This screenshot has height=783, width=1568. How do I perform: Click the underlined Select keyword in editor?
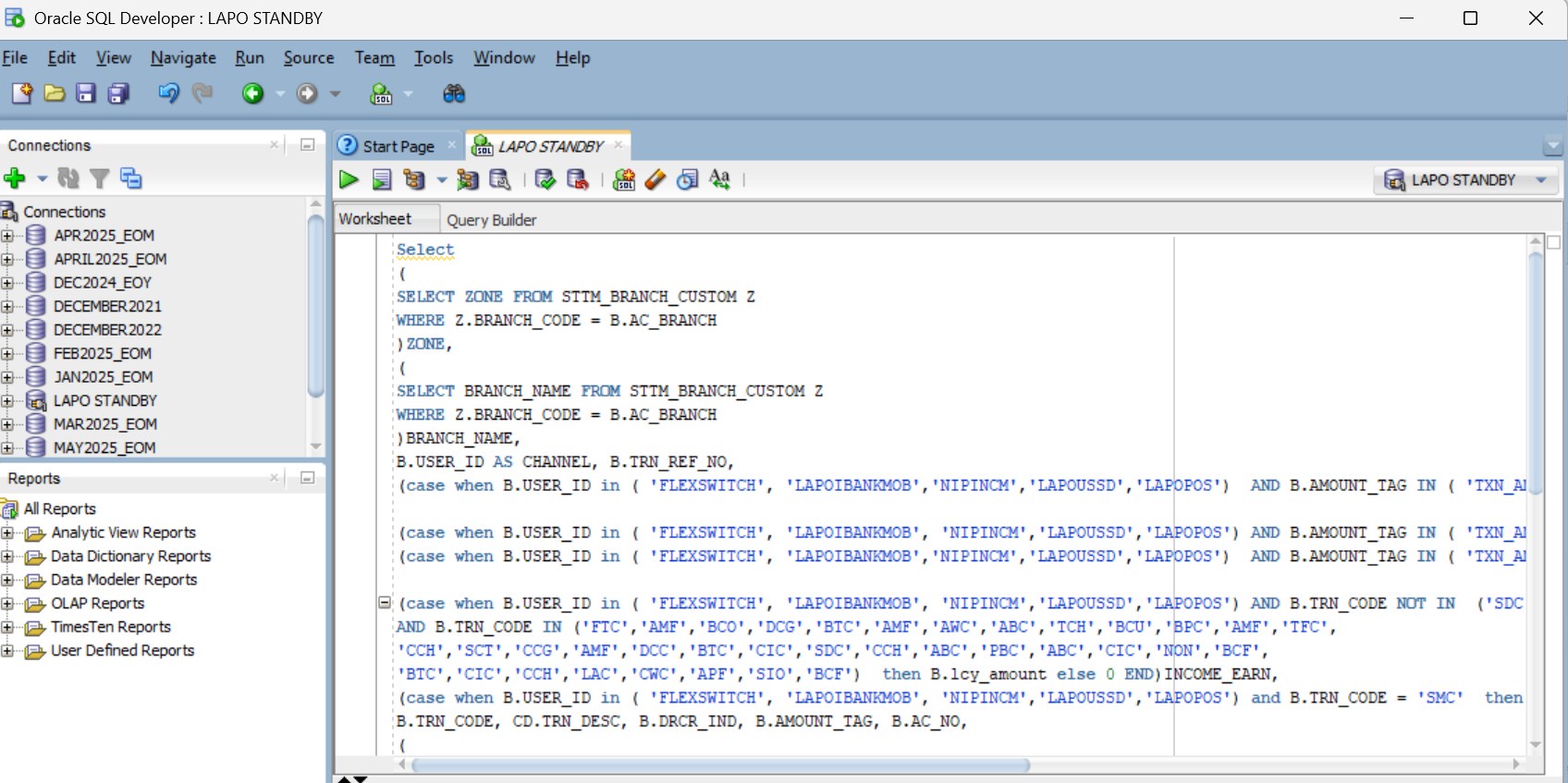click(x=425, y=250)
